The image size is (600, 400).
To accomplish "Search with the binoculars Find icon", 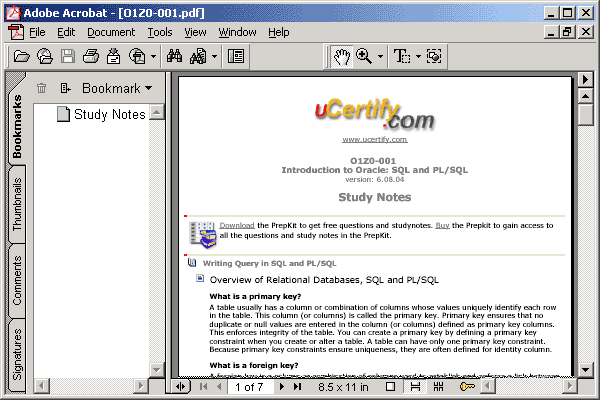I will point(174,56).
